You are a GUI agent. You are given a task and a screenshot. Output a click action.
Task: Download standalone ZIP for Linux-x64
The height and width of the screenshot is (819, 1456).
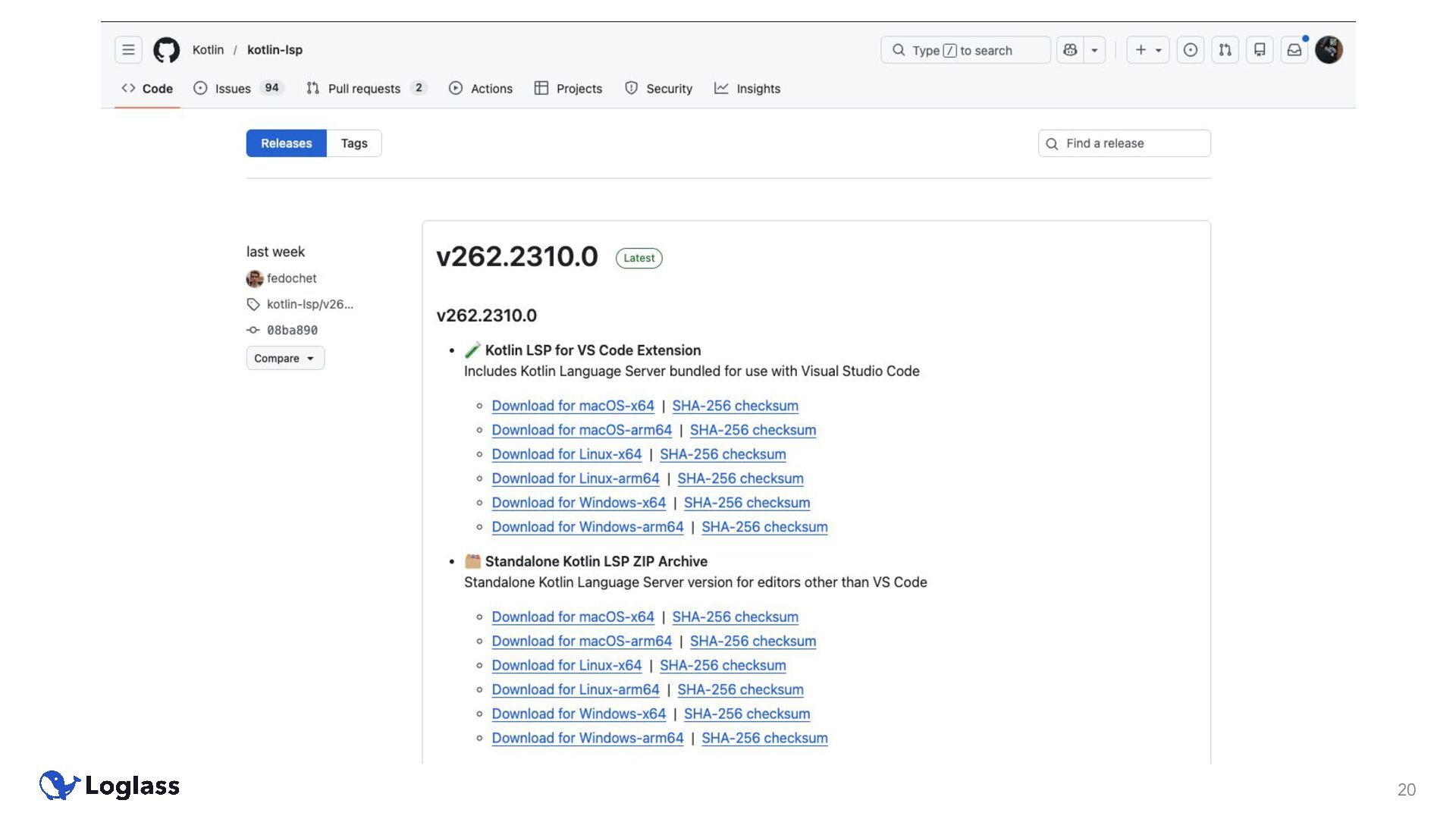click(x=566, y=665)
